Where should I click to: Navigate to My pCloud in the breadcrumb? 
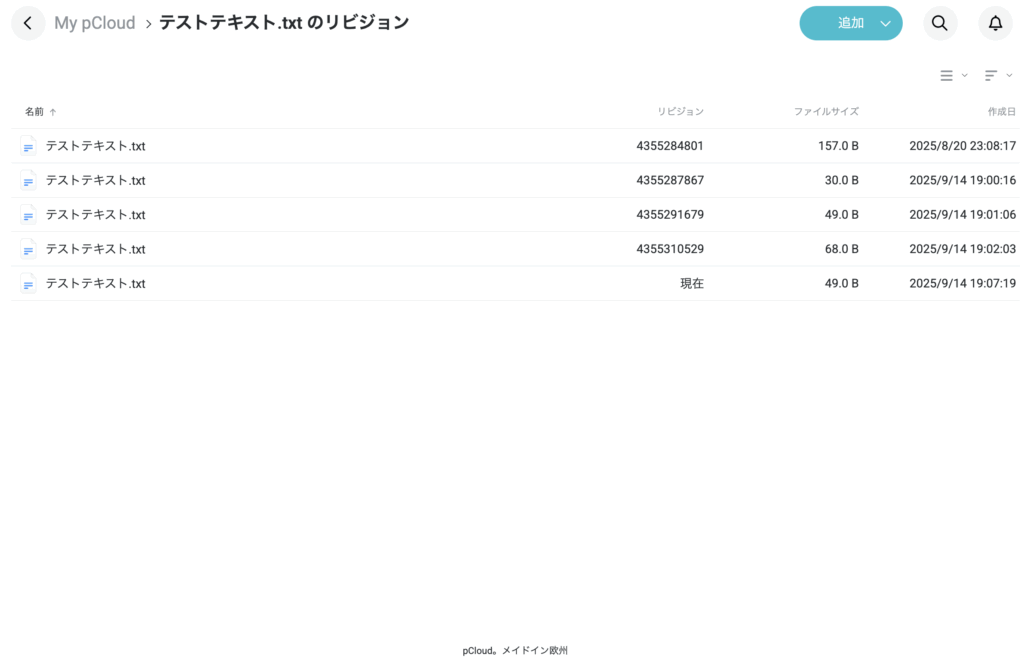tap(95, 22)
